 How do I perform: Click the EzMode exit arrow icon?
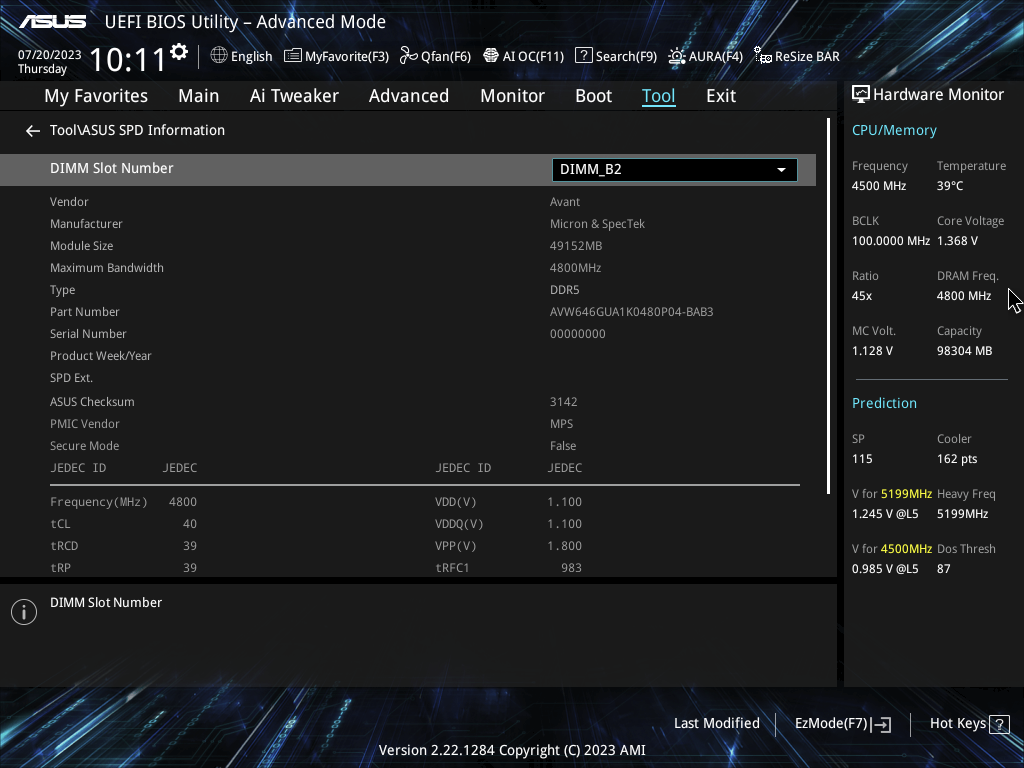point(881,724)
